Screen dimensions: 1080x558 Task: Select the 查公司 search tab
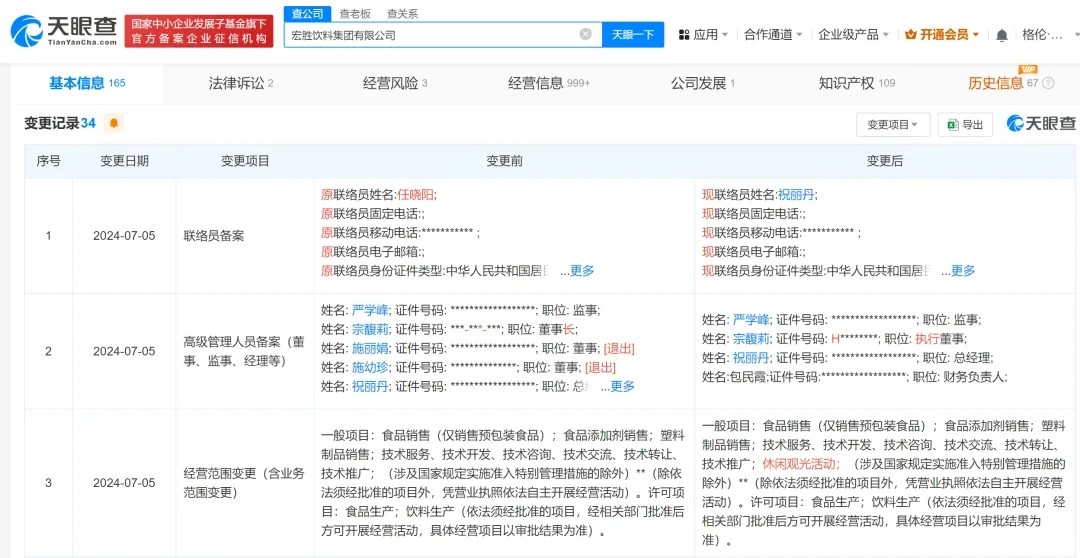tap(307, 14)
